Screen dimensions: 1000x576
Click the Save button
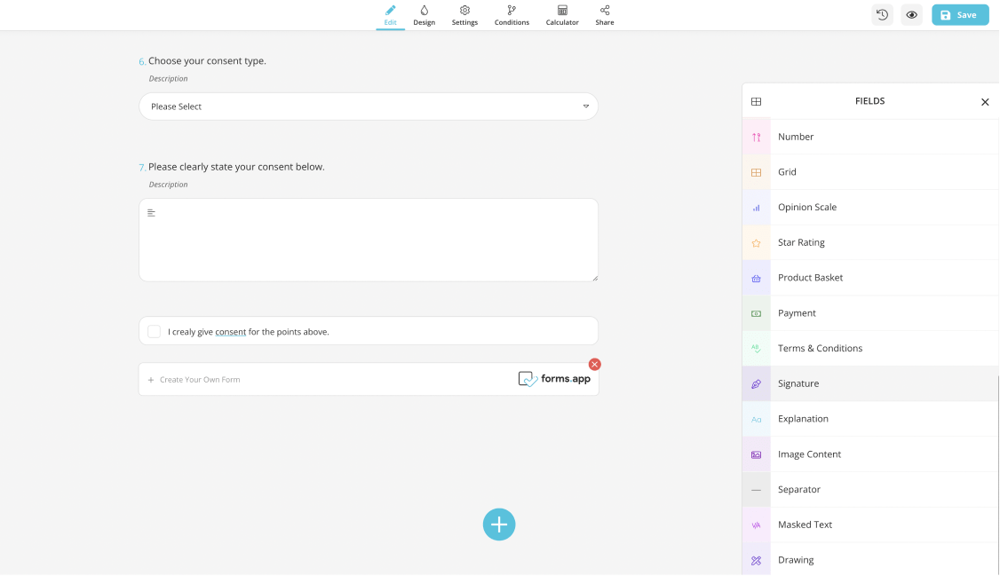click(959, 15)
